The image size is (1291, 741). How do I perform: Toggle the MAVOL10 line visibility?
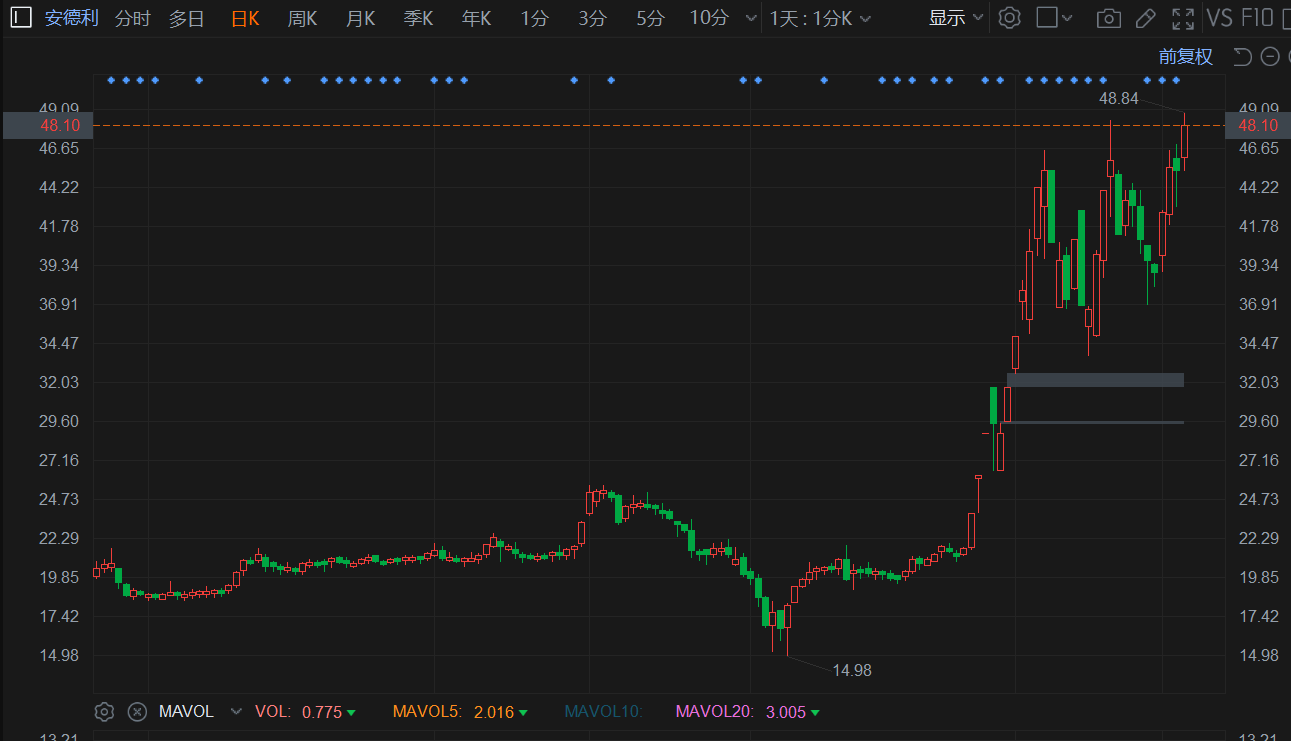(602, 712)
